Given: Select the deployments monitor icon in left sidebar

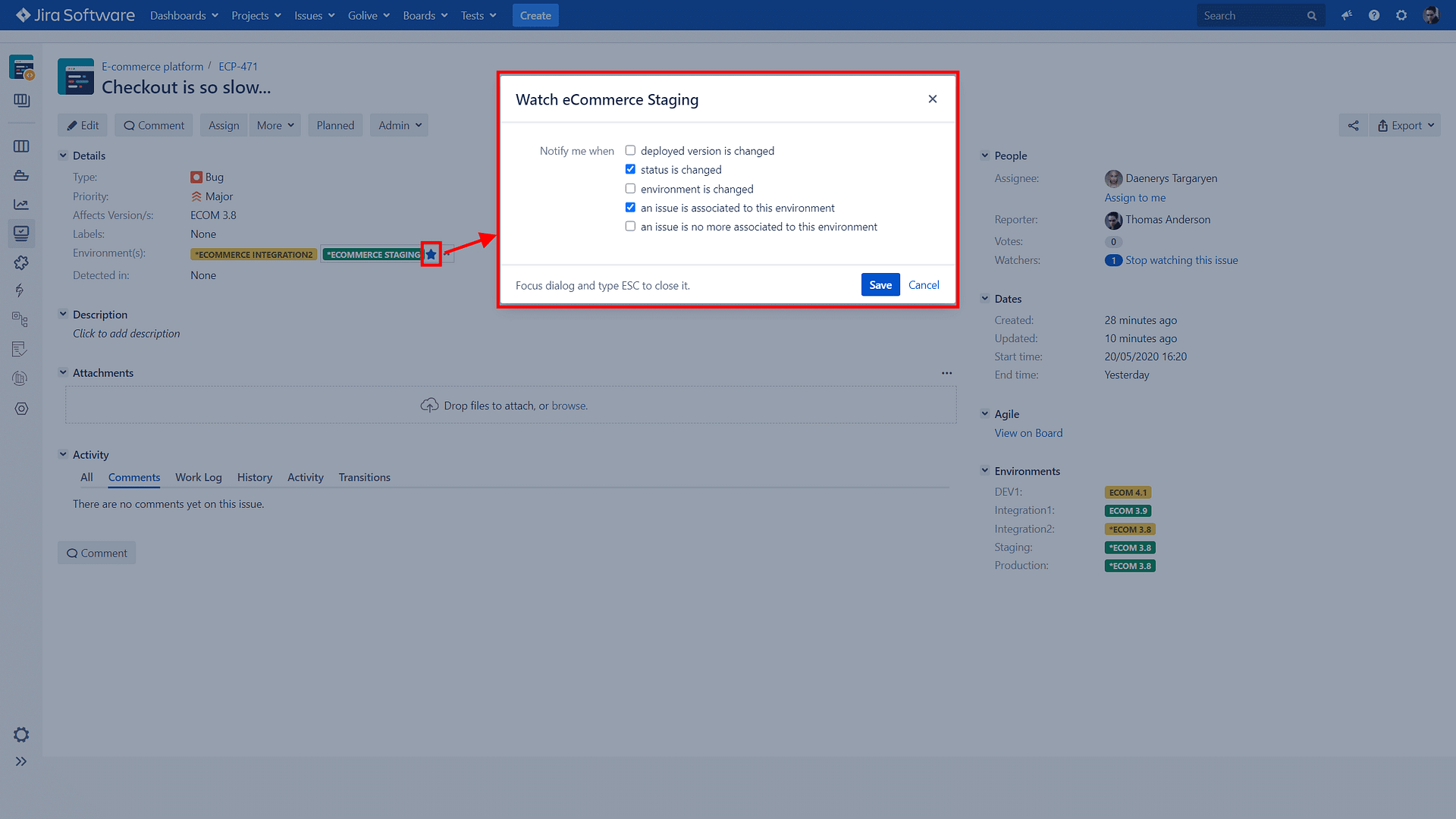Looking at the screenshot, I should pyautogui.click(x=21, y=234).
